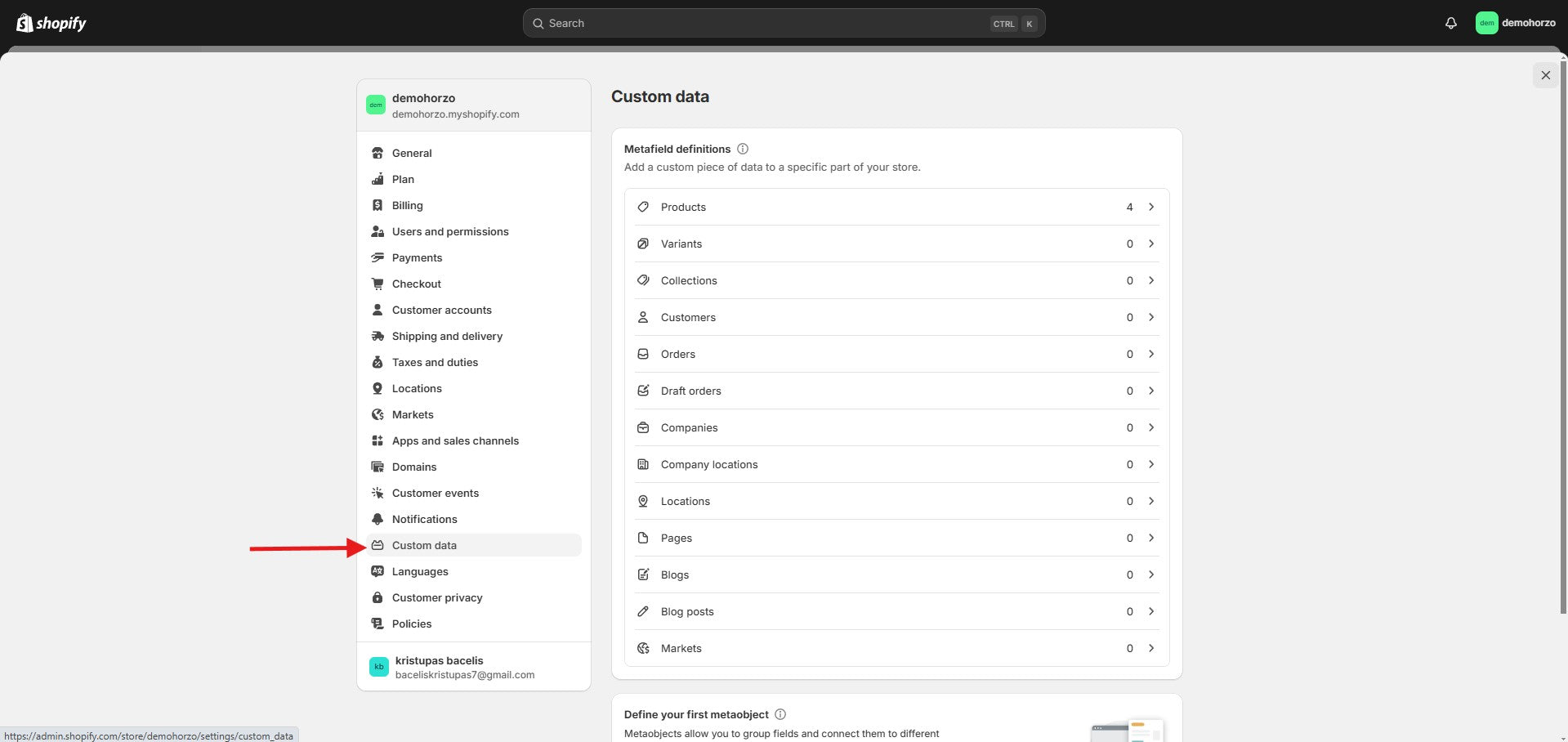Click the Products tag icon
The image size is (1568, 742).
pyautogui.click(x=643, y=207)
